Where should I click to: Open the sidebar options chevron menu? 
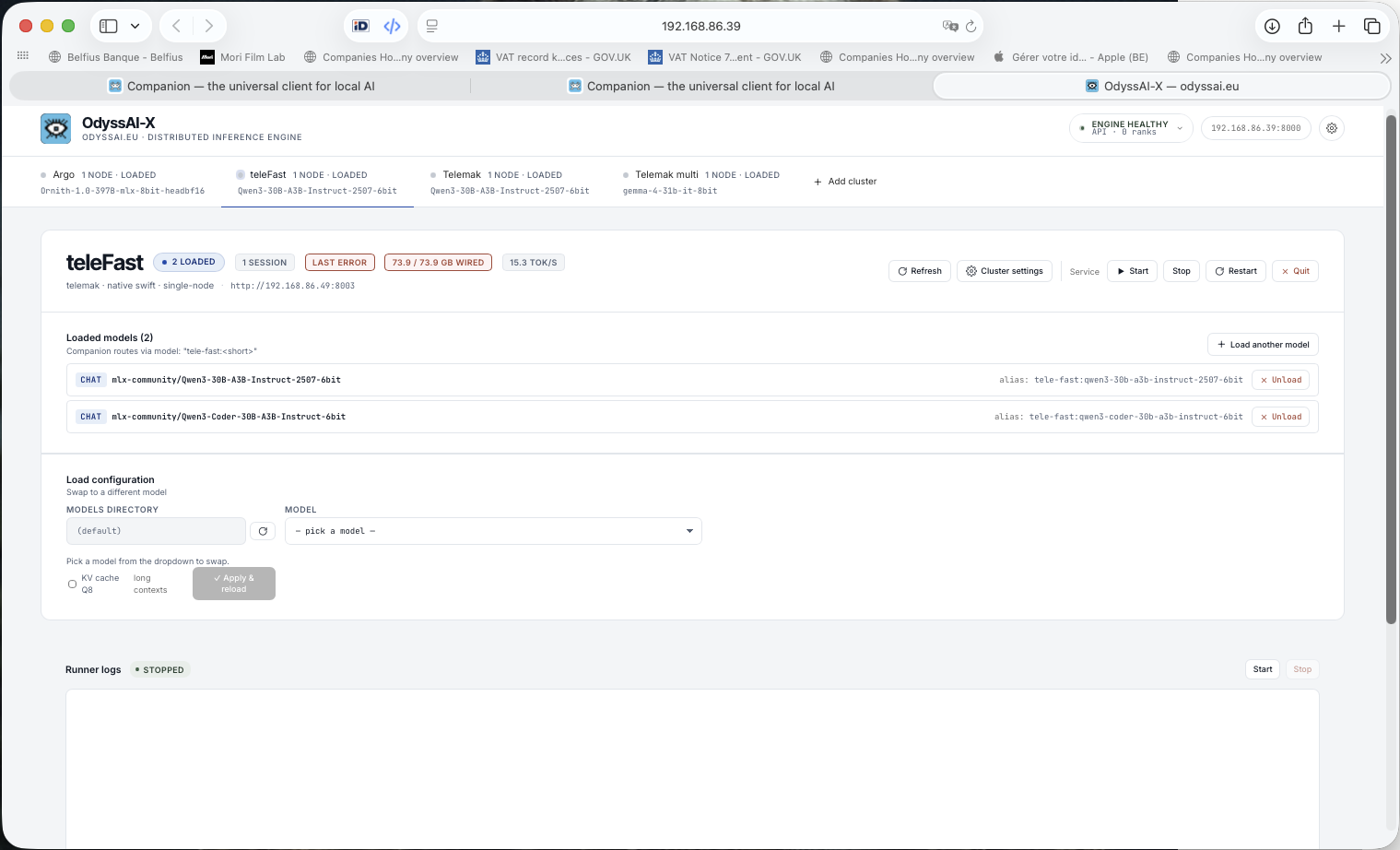[x=135, y=26]
